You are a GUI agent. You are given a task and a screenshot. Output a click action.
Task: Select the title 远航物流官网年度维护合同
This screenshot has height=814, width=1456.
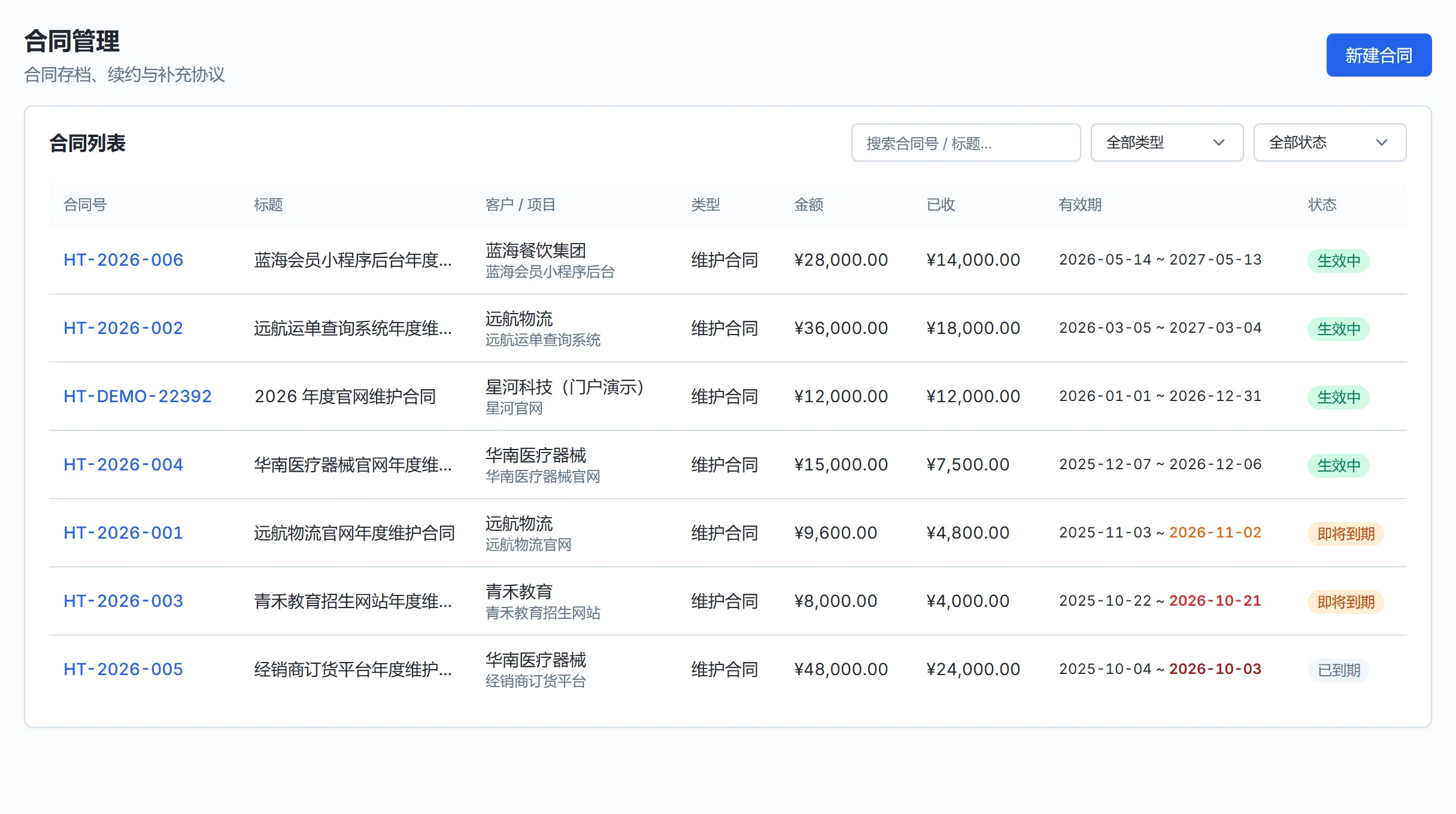[354, 533]
